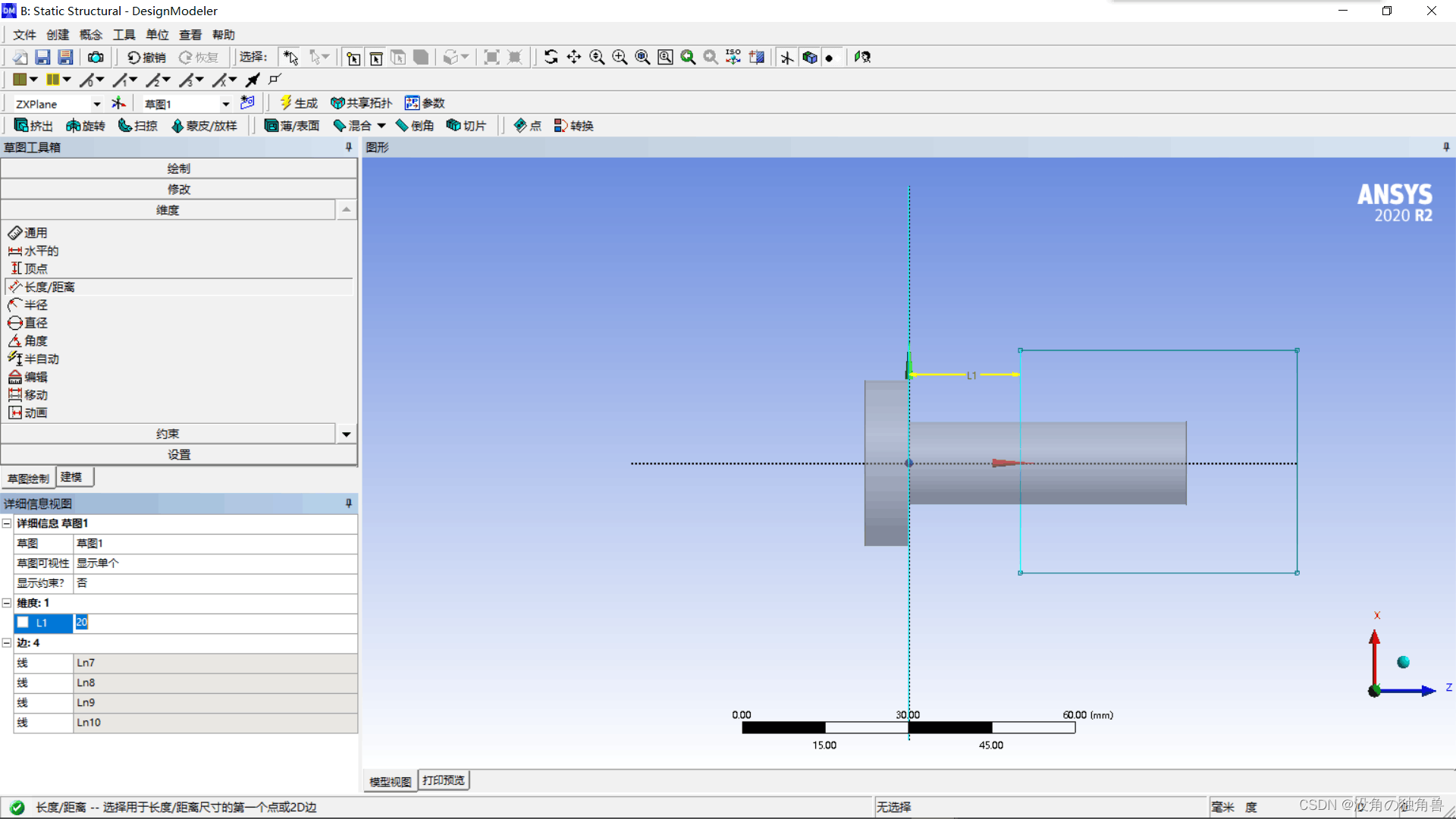Open the ZXPlane plane dropdown

pyautogui.click(x=96, y=104)
